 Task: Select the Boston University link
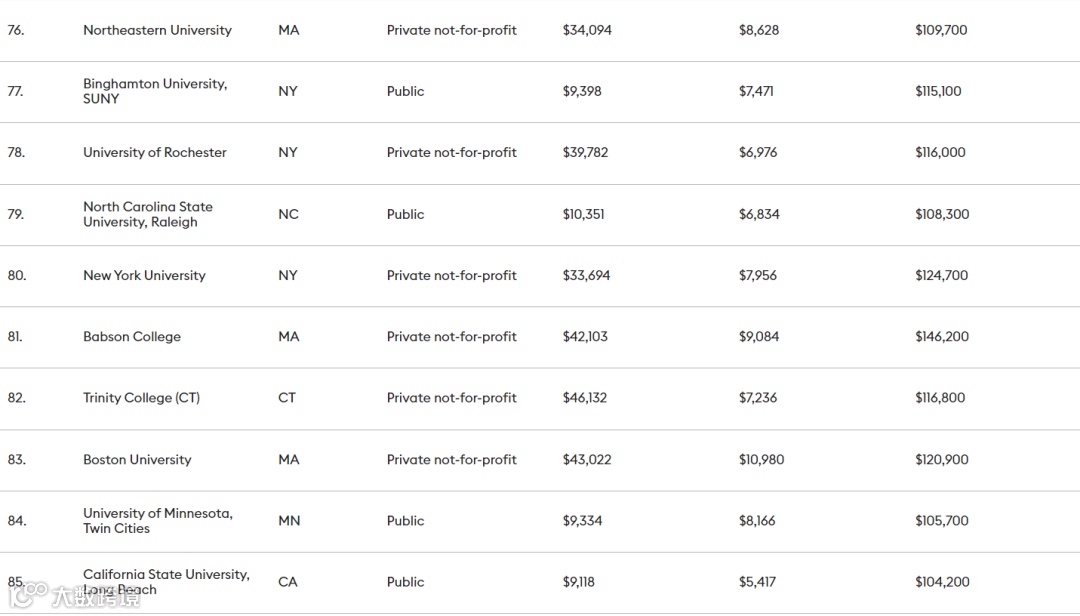(137, 459)
